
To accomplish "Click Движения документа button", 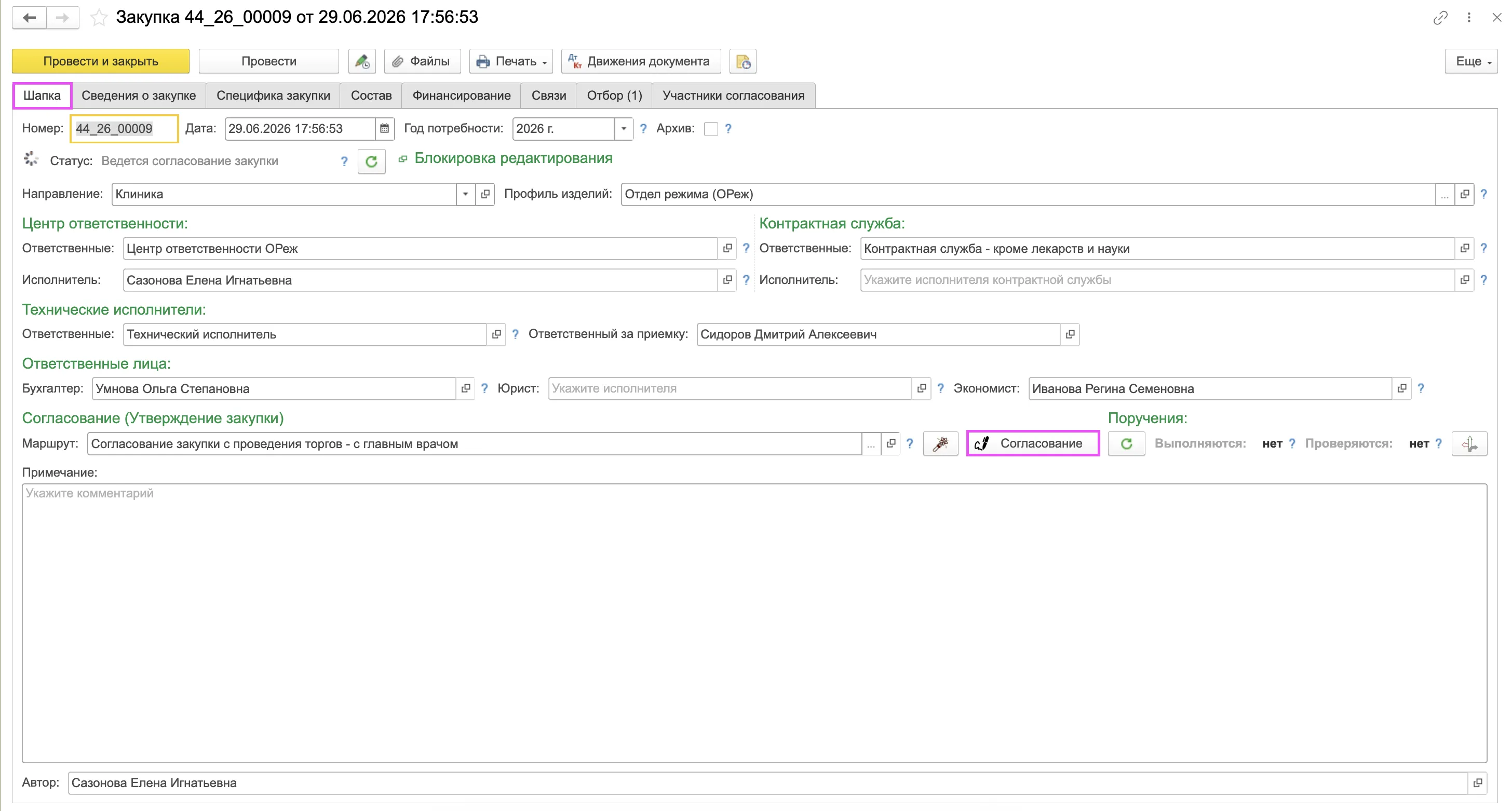I will (x=641, y=61).
